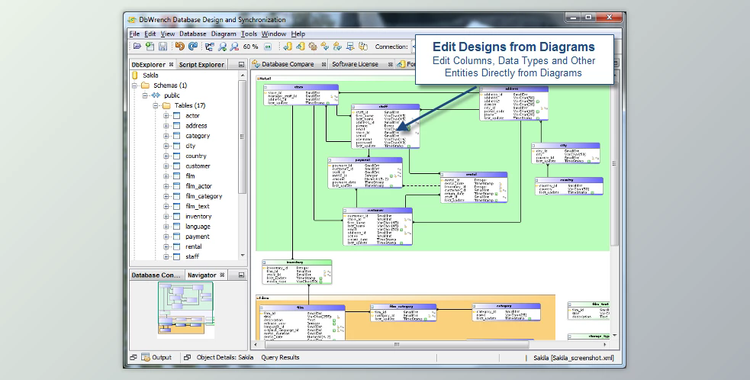
Task: Select the staff table row
Action: (192, 257)
